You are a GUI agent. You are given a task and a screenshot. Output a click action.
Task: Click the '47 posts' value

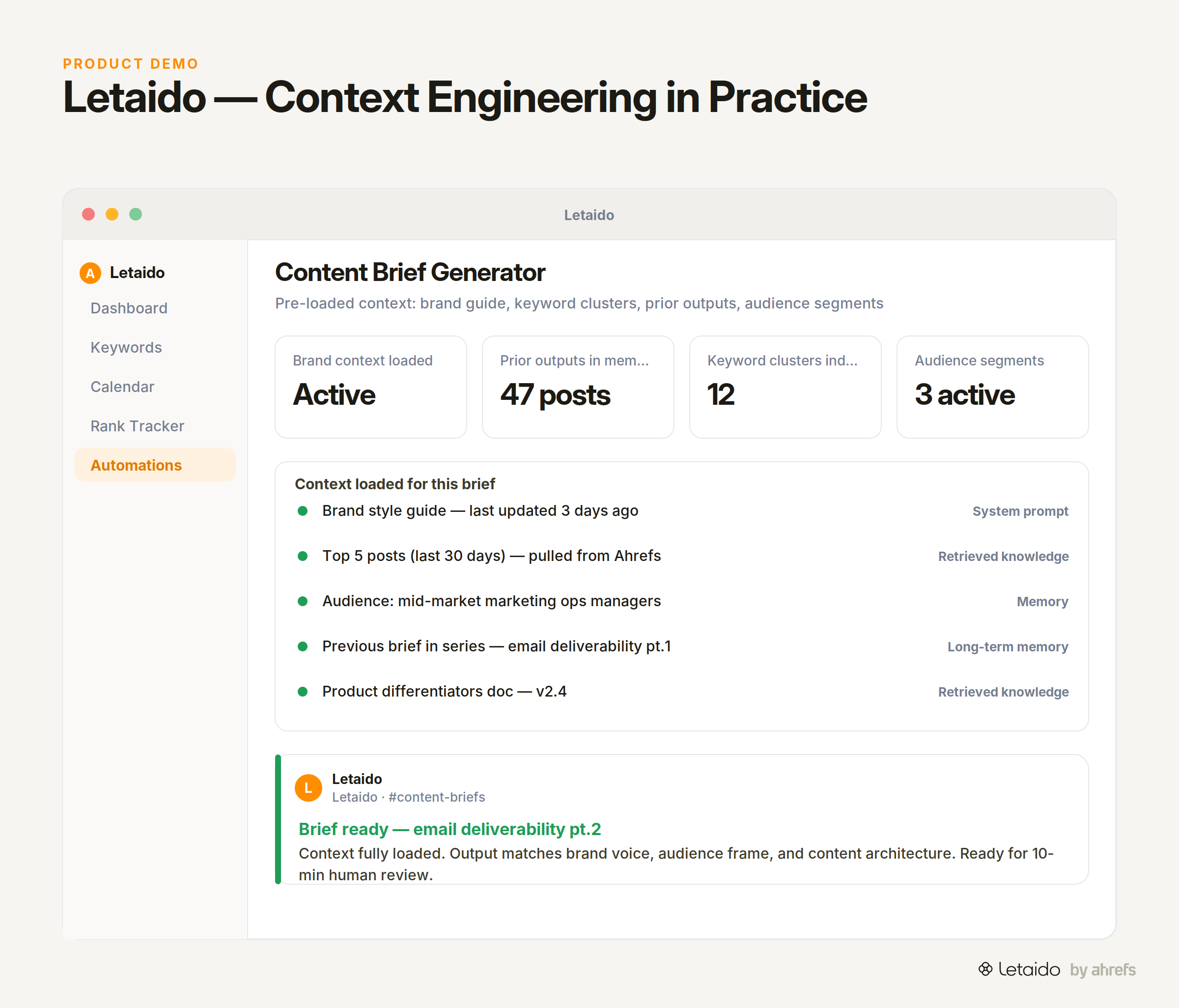pos(556,395)
